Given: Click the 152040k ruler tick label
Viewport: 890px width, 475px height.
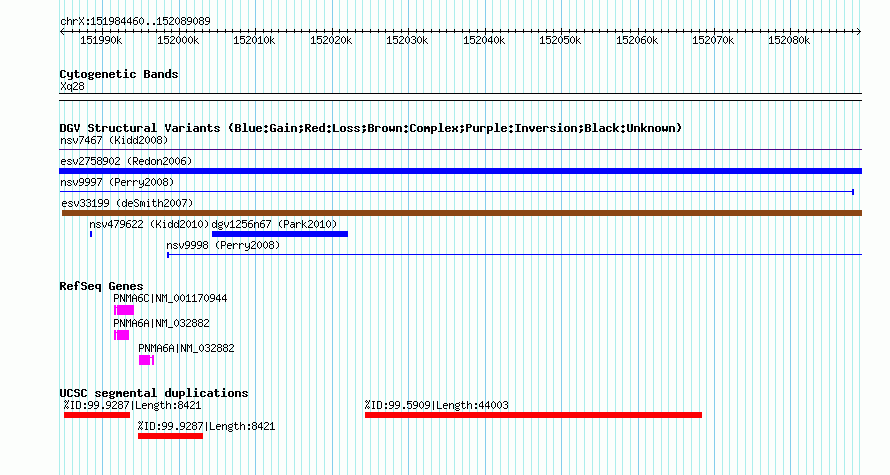Looking at the screenshot, I should coord(484,40).
